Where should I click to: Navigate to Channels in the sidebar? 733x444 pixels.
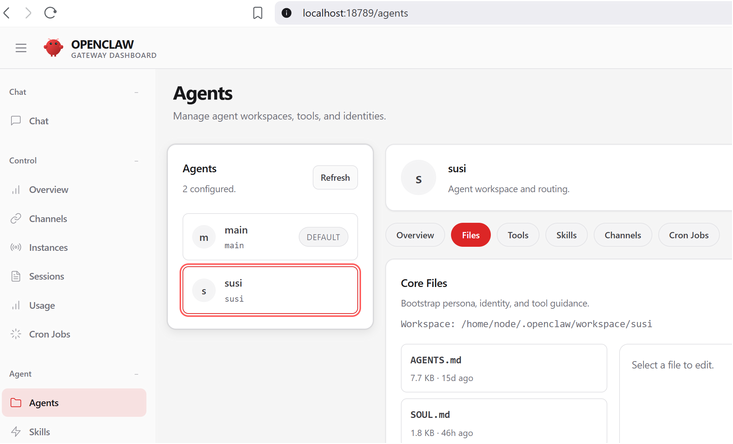[x=74, y=219]
